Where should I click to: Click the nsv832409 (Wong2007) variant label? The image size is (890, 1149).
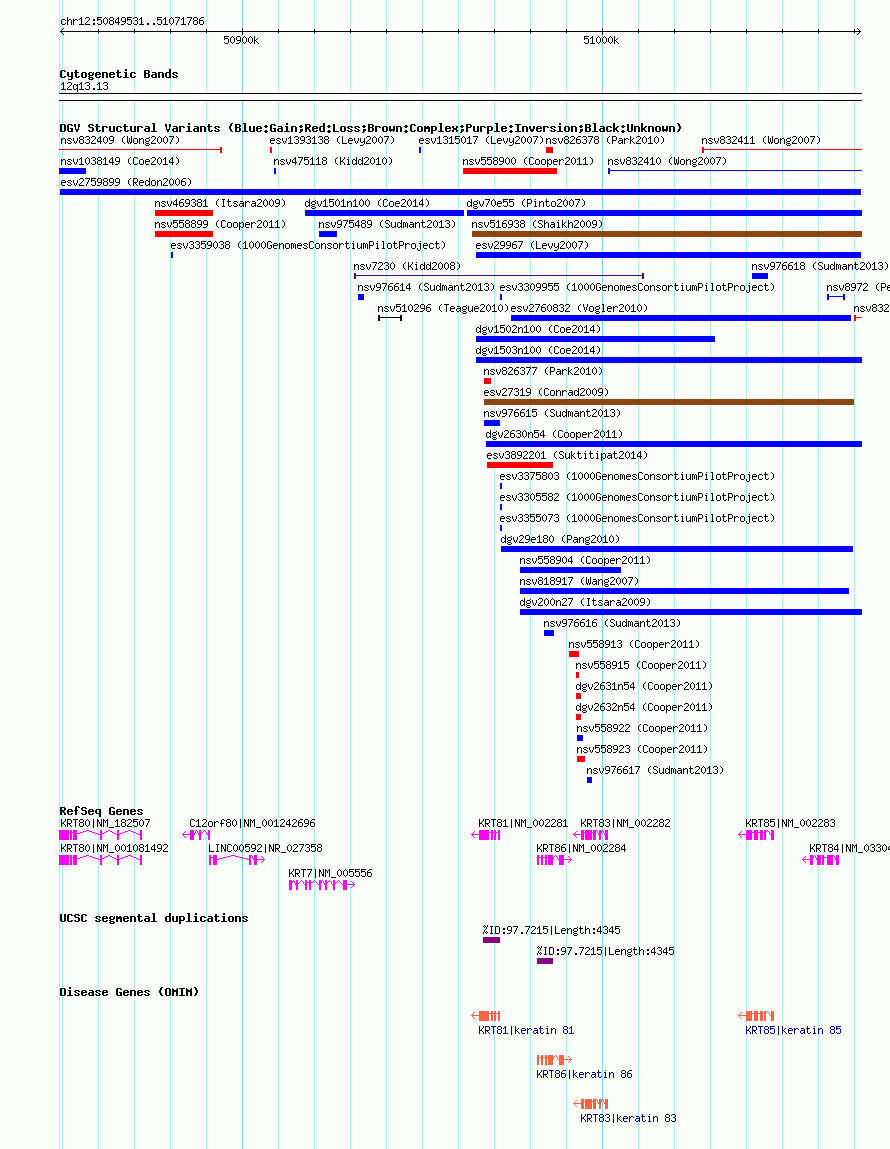tap(119, 141)
